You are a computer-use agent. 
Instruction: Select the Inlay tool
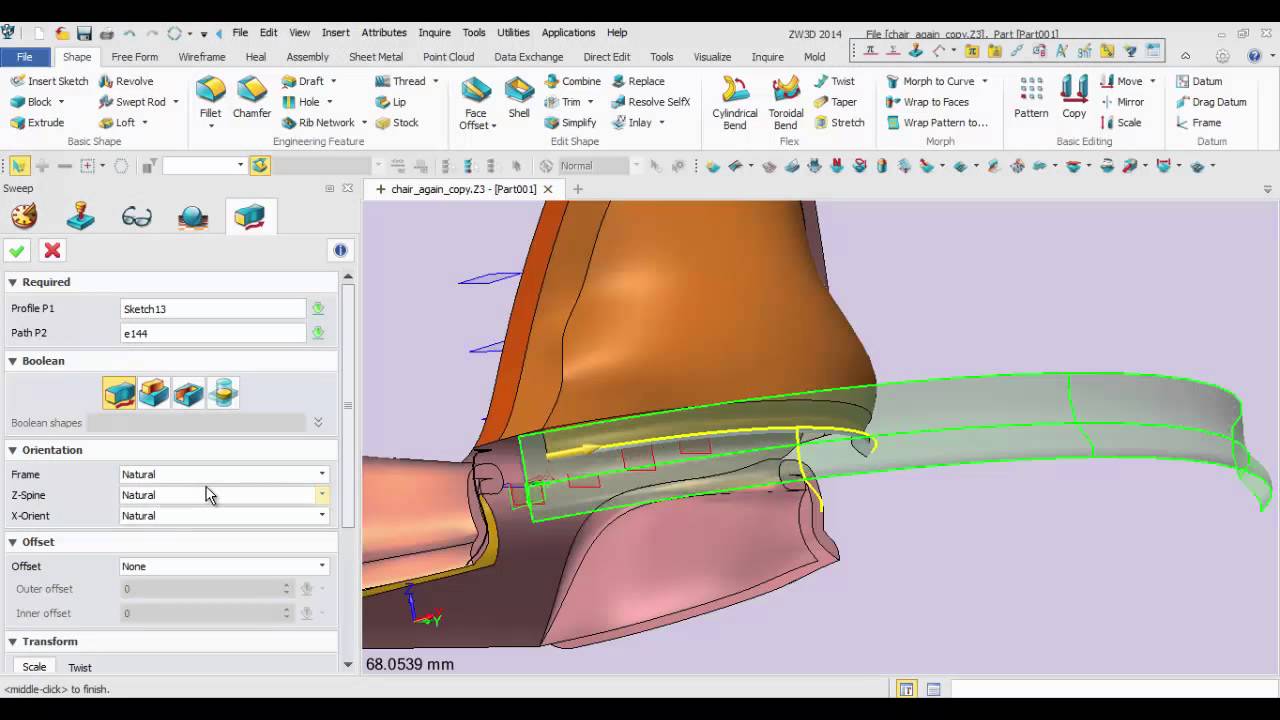coord(631,123)
